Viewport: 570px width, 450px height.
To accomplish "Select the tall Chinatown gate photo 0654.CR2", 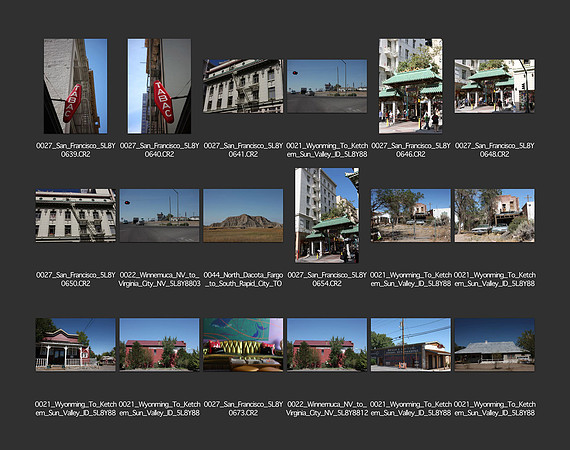I will click(x=327, y=215).
